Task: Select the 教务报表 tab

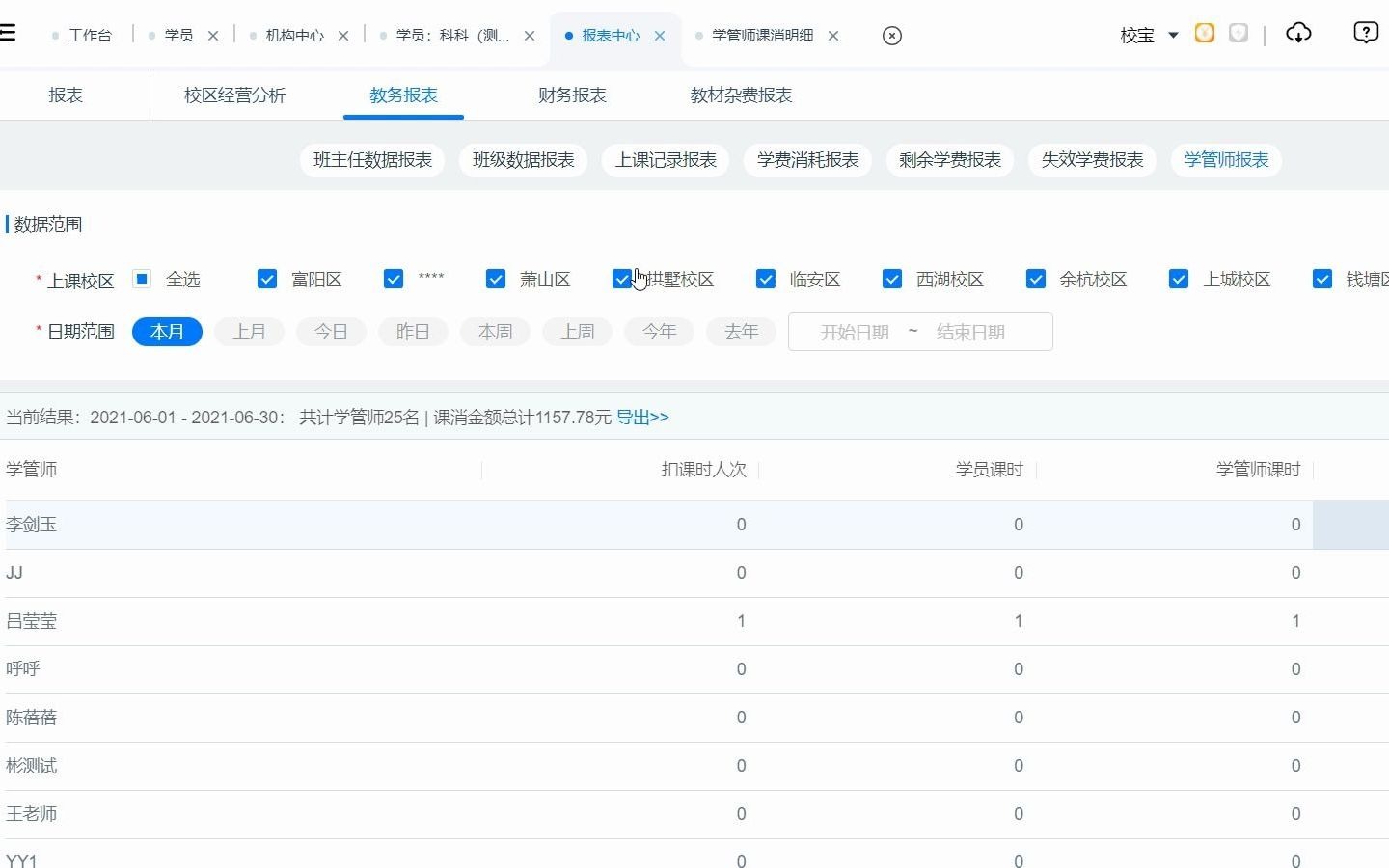Action: tap(403, 95)
